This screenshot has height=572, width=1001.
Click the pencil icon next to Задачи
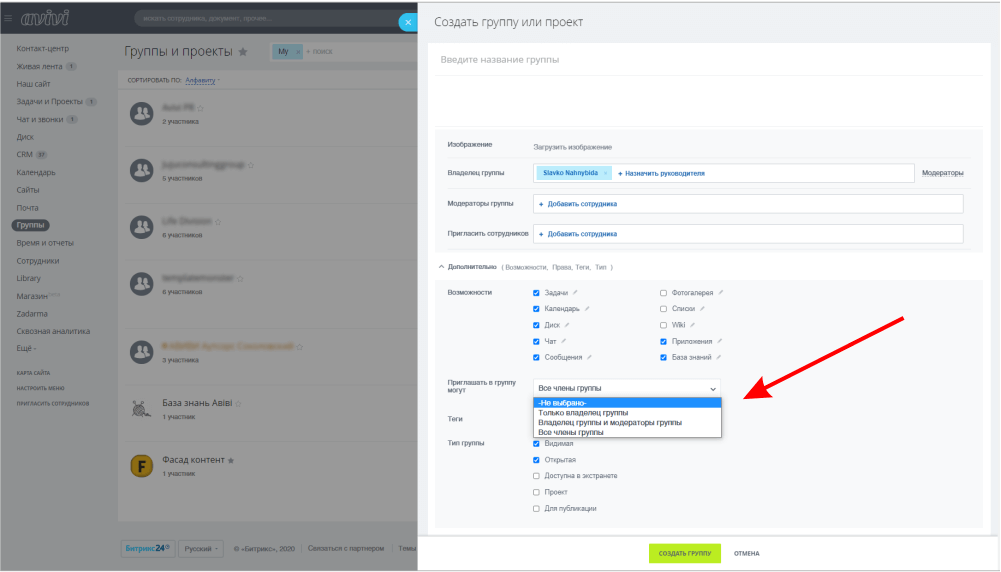[575, 293]
